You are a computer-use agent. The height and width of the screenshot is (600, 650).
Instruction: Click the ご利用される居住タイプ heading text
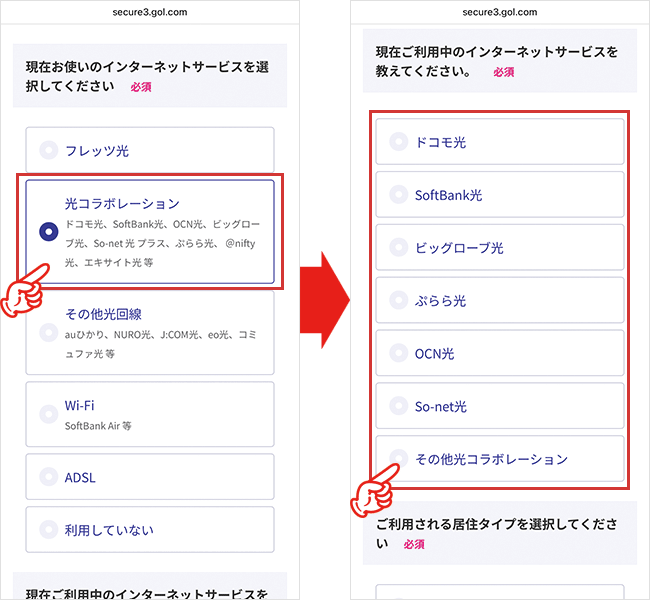497,534
